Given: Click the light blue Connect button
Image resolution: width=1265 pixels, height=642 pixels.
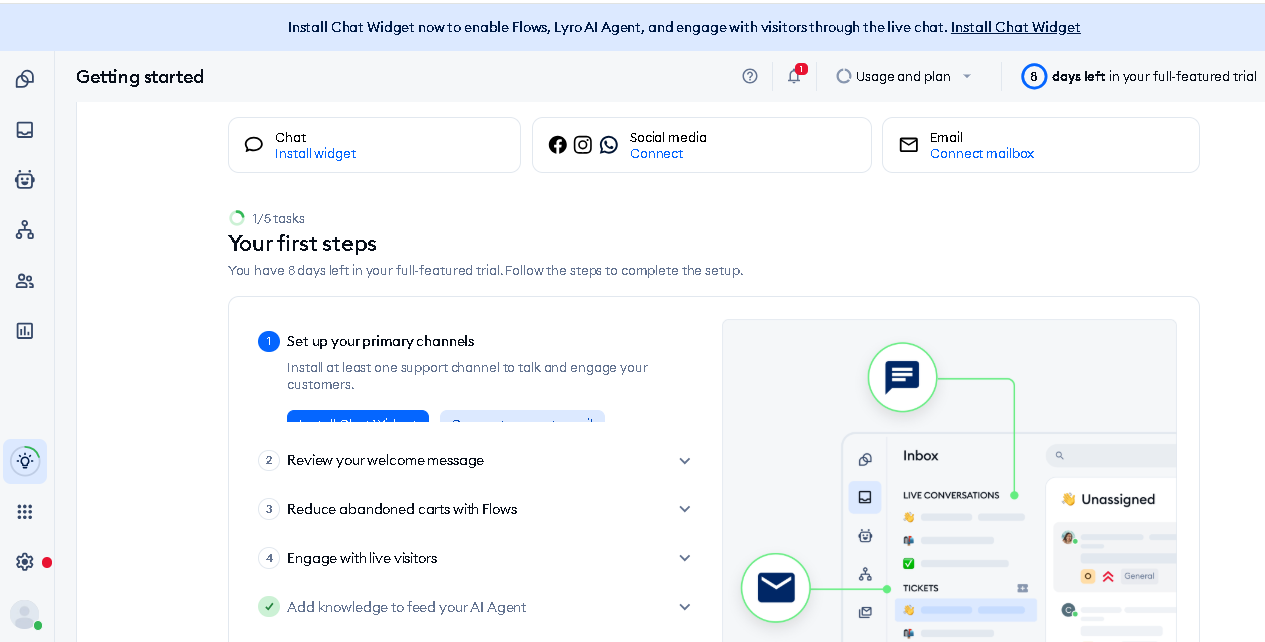Looking at the screenshot, I should tap(522, 416).
